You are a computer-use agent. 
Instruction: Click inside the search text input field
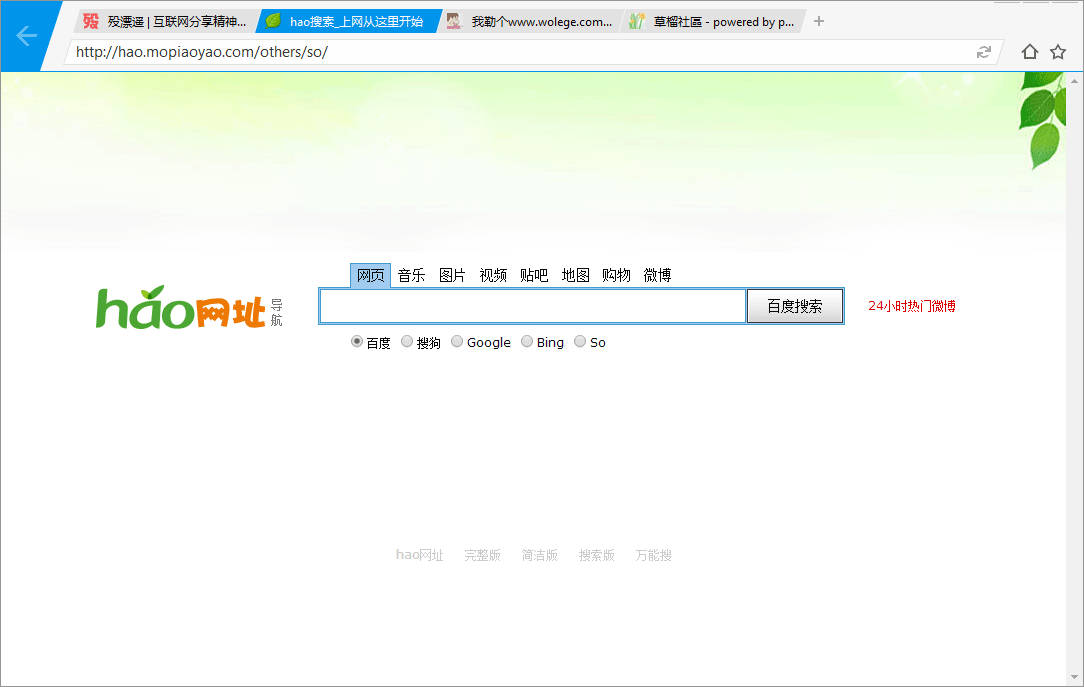(532, 306)
